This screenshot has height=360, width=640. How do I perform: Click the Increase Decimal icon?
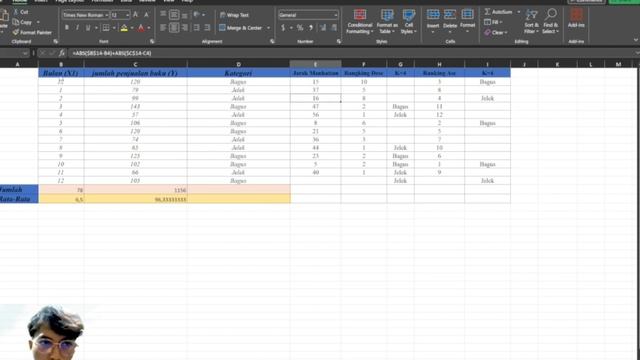point(323,28)
